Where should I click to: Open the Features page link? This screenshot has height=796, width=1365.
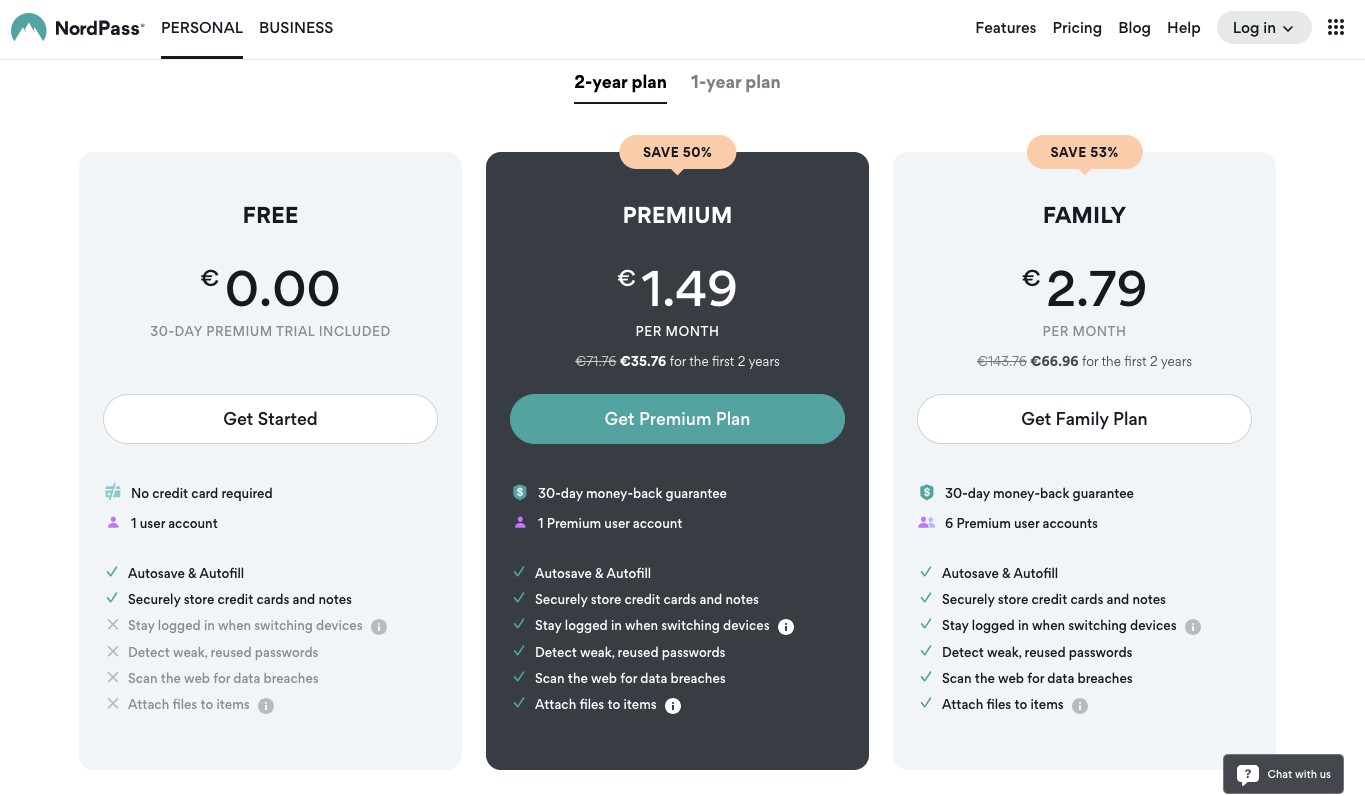pyautogui.click(x=1005, y=28)
